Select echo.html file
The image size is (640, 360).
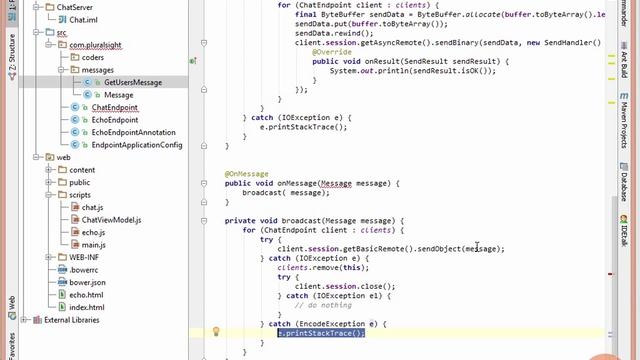point(86,295)
